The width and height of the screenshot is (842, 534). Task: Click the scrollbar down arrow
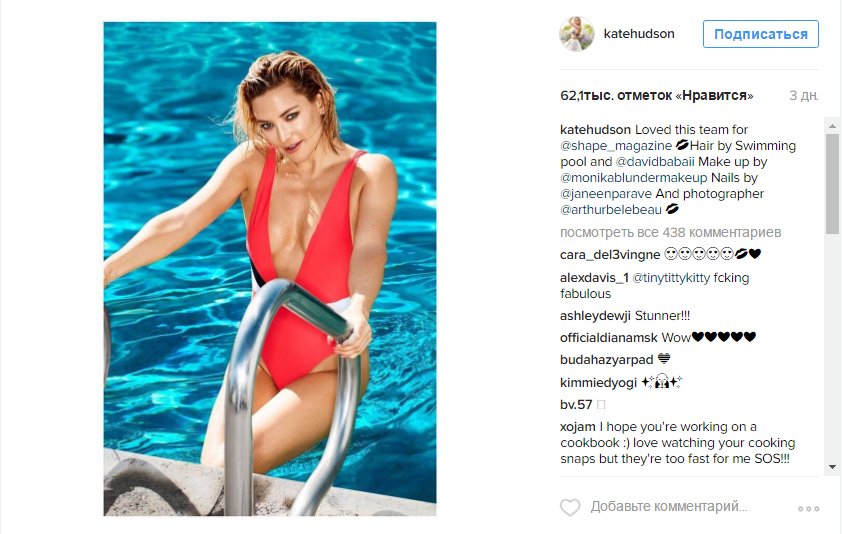pyautogui.click(x=832, y=467)
